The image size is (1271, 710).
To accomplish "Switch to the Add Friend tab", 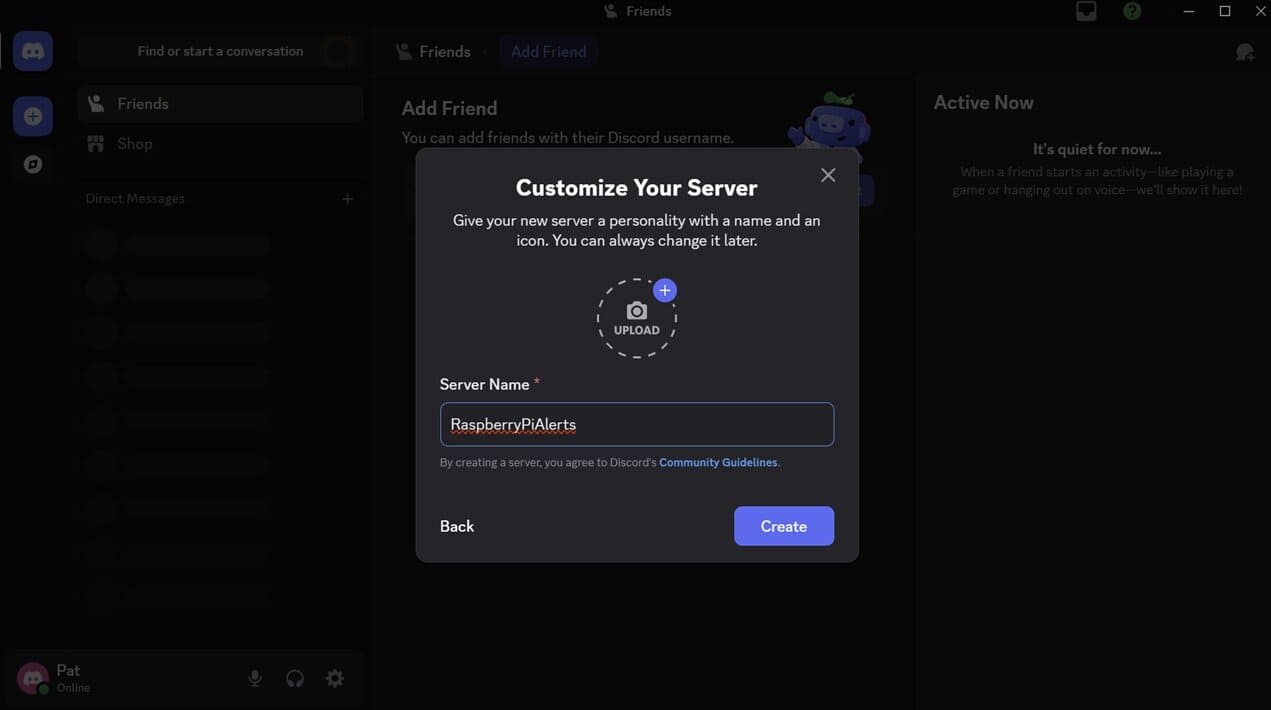I will (x=549, y=52).
